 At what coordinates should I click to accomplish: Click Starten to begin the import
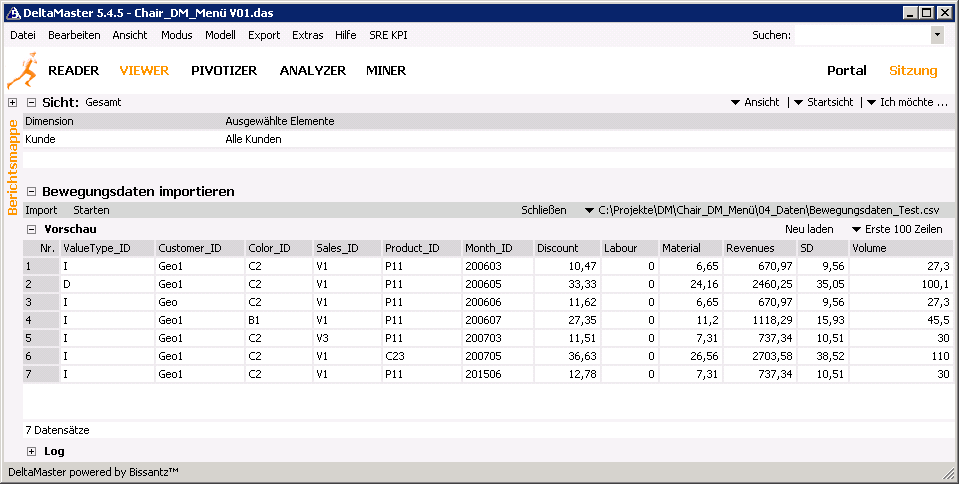(91, 210)
